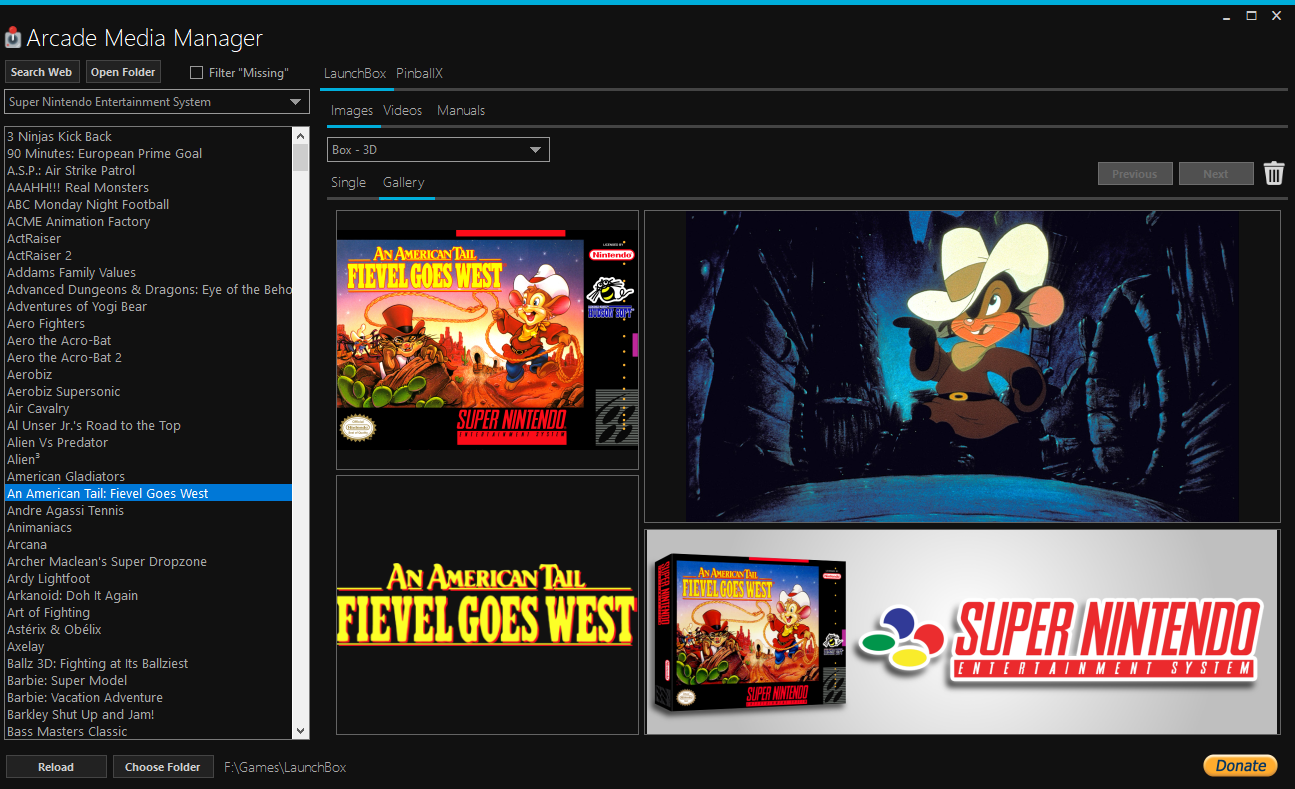Maximize the Arcade Media Manager window

[1251, 16]
